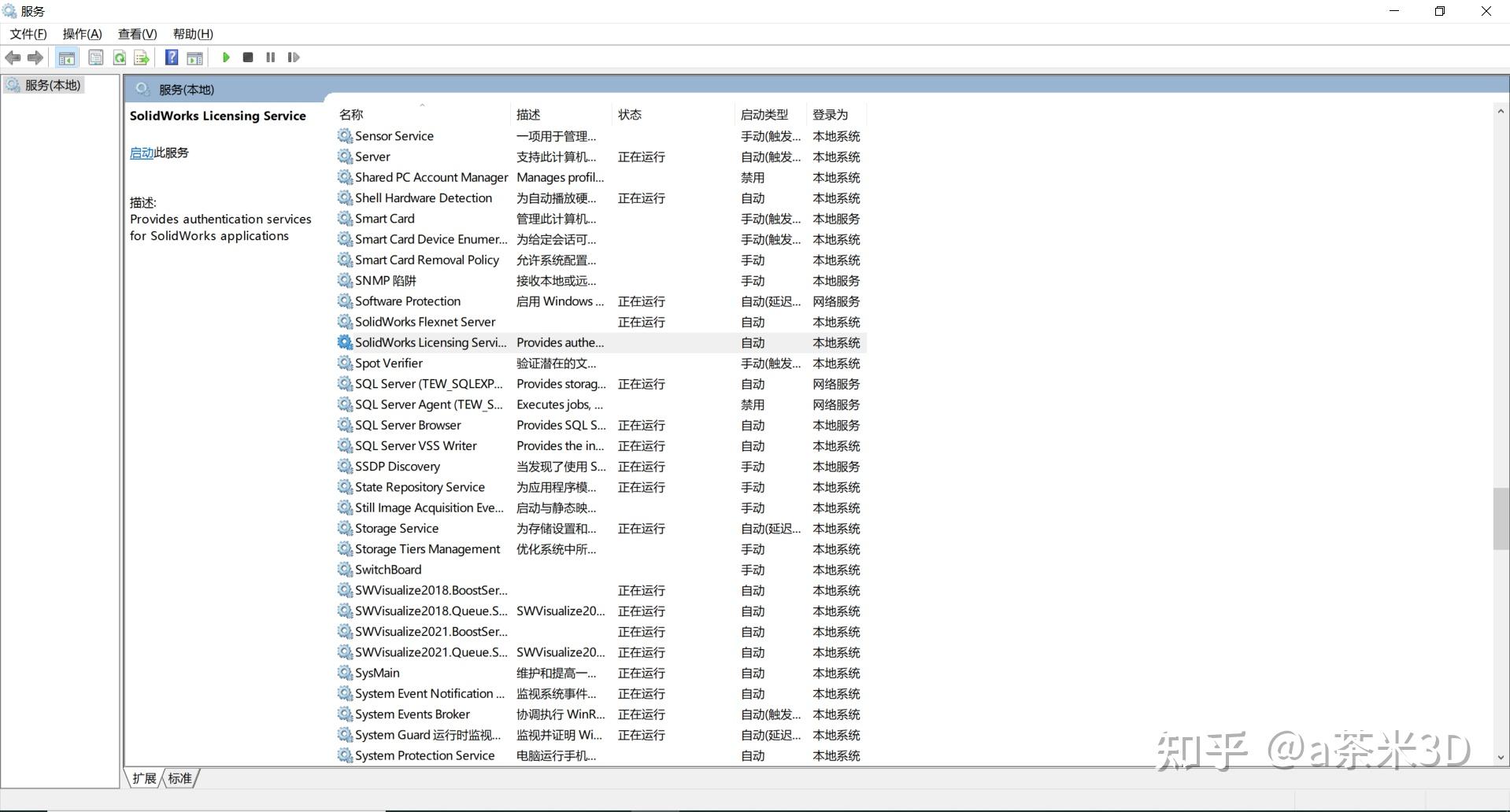Image resolution: width=1510 pixels, height=812 pixels.
Task: Select SQL Server VSS Writer service
Action: pos(601,445)
